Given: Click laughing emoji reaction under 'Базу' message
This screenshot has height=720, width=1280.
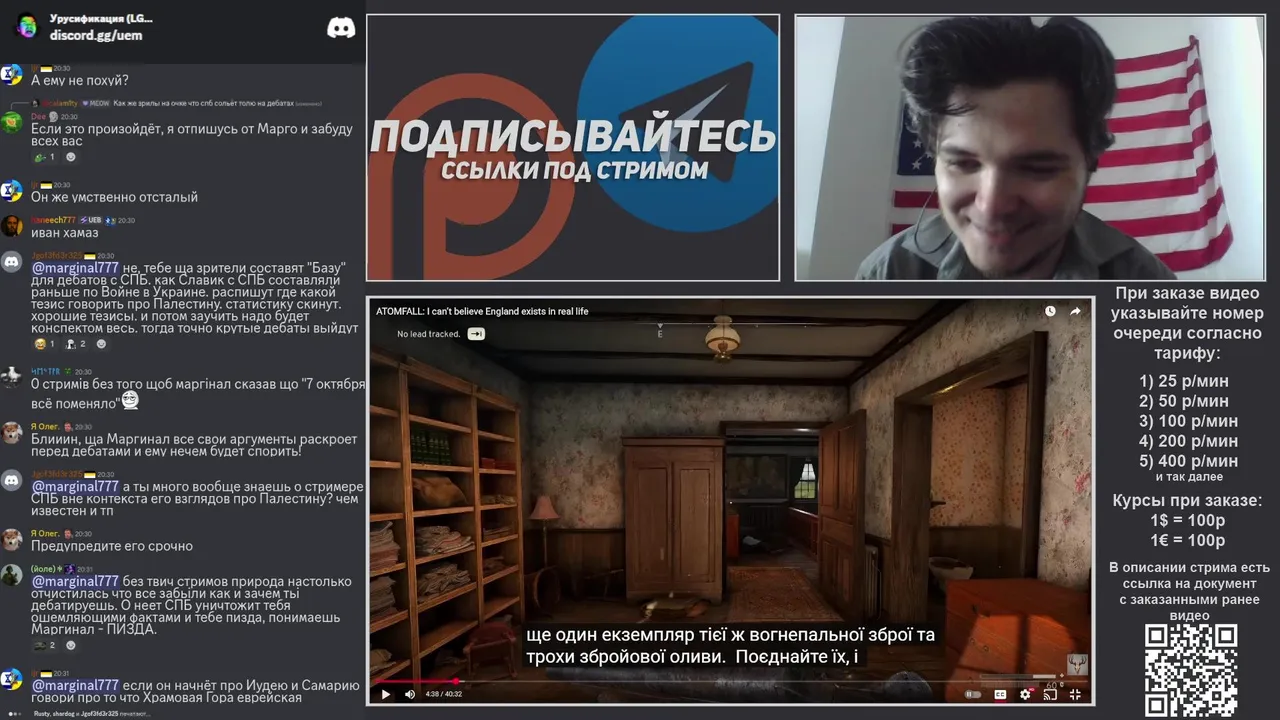Looking at the screenshot, I should [x=44, y=344].
